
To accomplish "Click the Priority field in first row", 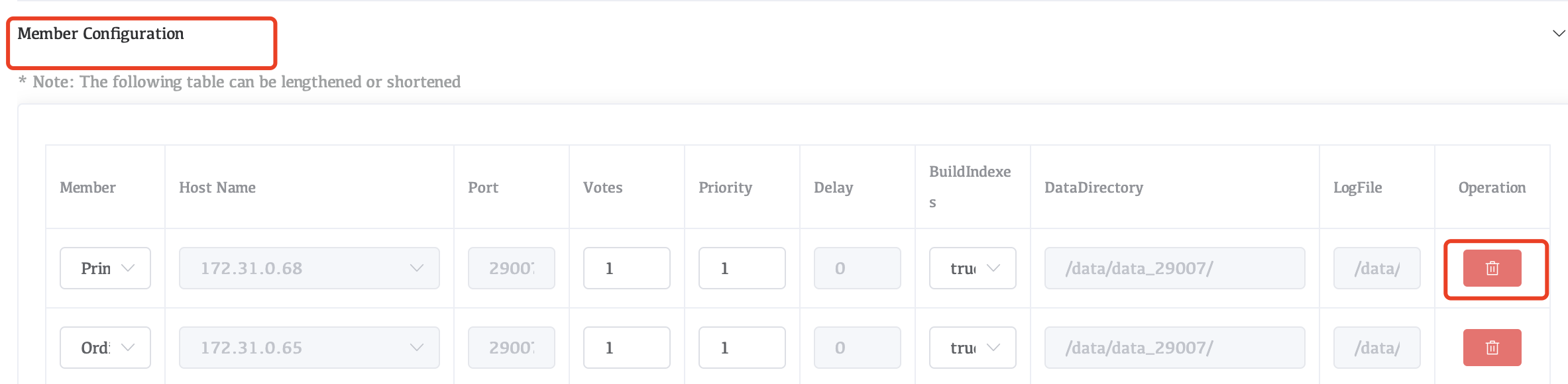I will click(x=742, y=268).
